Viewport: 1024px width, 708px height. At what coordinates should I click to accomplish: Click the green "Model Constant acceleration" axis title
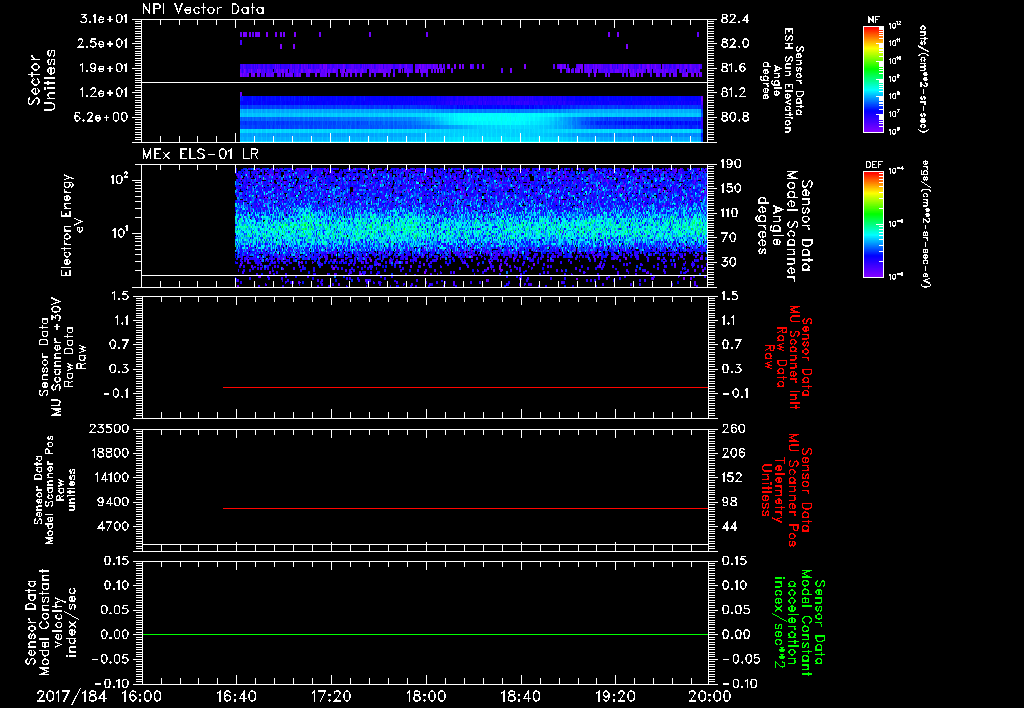point(798,624)
